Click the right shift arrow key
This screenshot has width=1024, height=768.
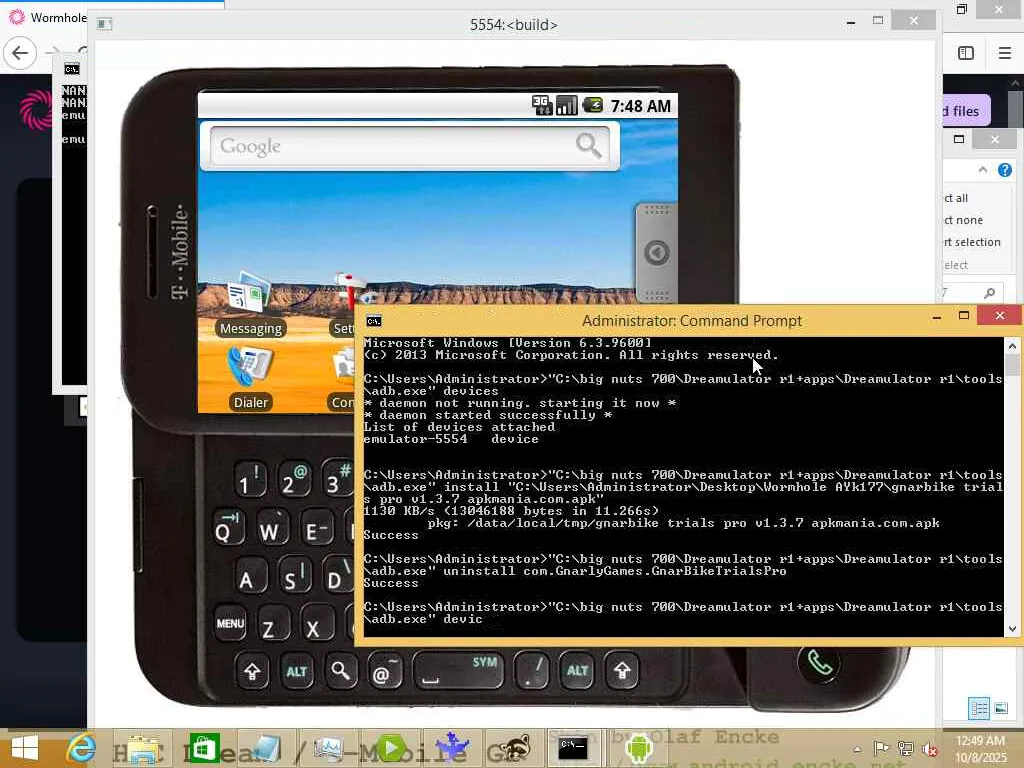622,671
